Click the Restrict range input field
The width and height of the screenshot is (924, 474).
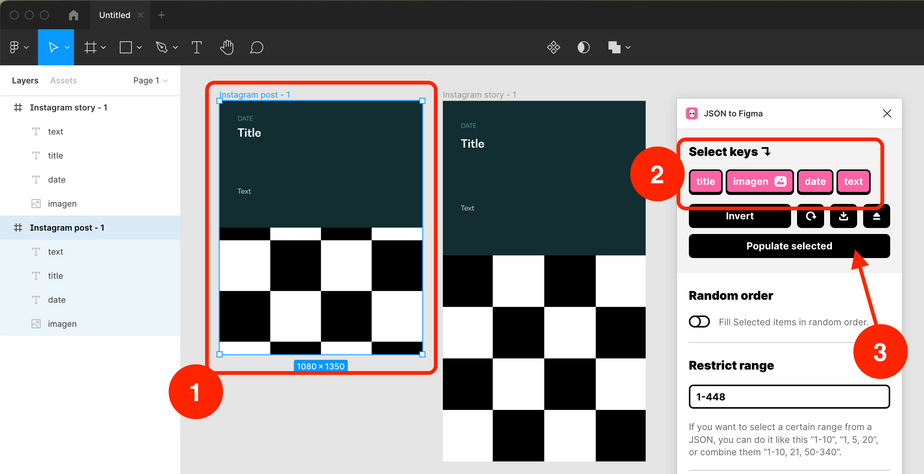[789, 397]
